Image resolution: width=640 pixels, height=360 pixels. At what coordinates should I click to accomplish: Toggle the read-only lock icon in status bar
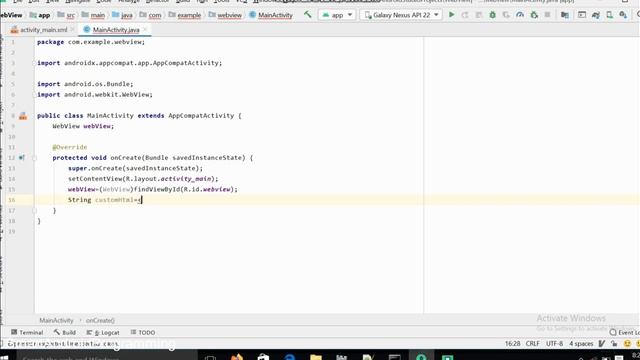(x=614, y=344)
